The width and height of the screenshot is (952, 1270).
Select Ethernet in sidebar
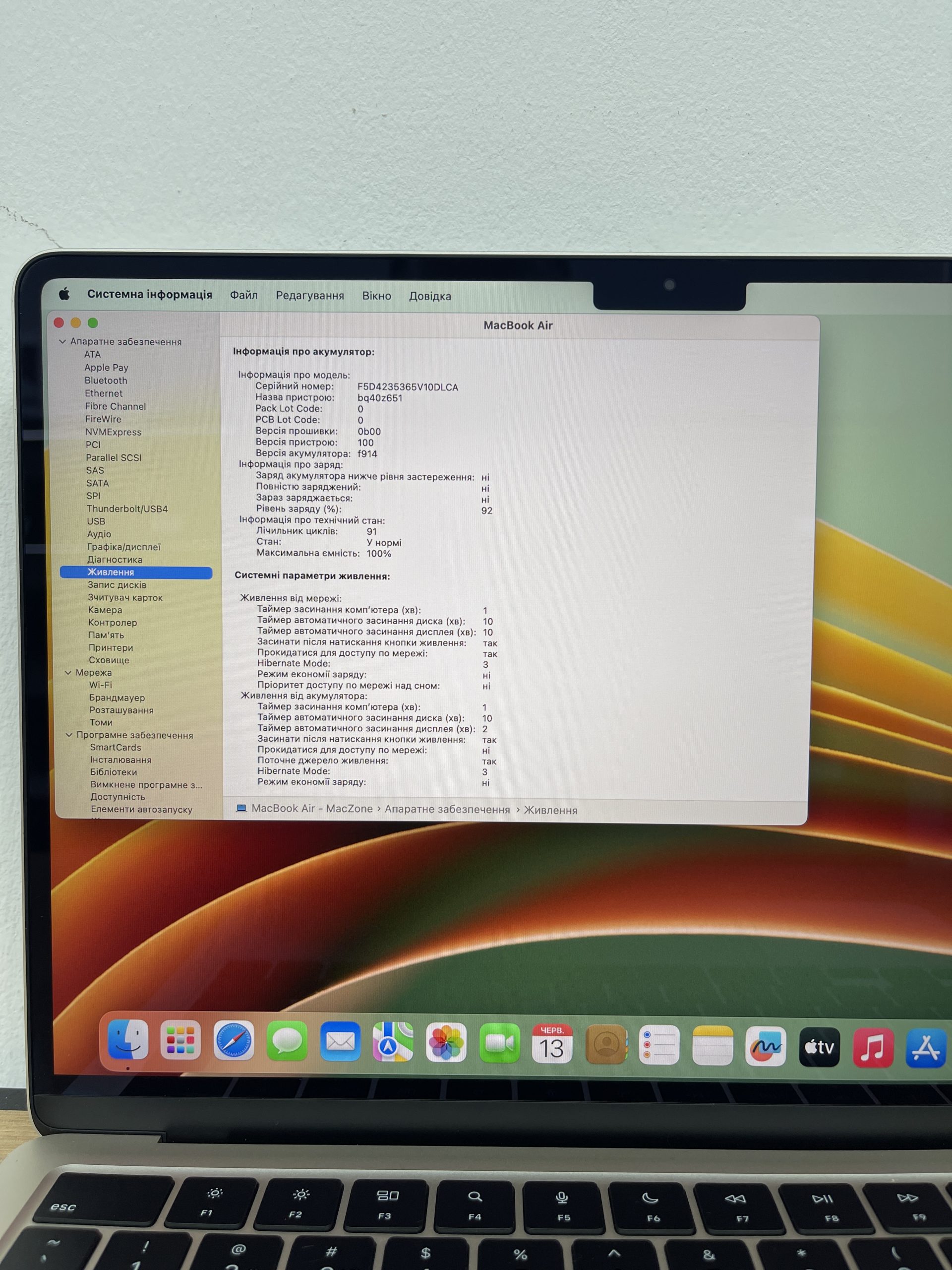point(104,393)
